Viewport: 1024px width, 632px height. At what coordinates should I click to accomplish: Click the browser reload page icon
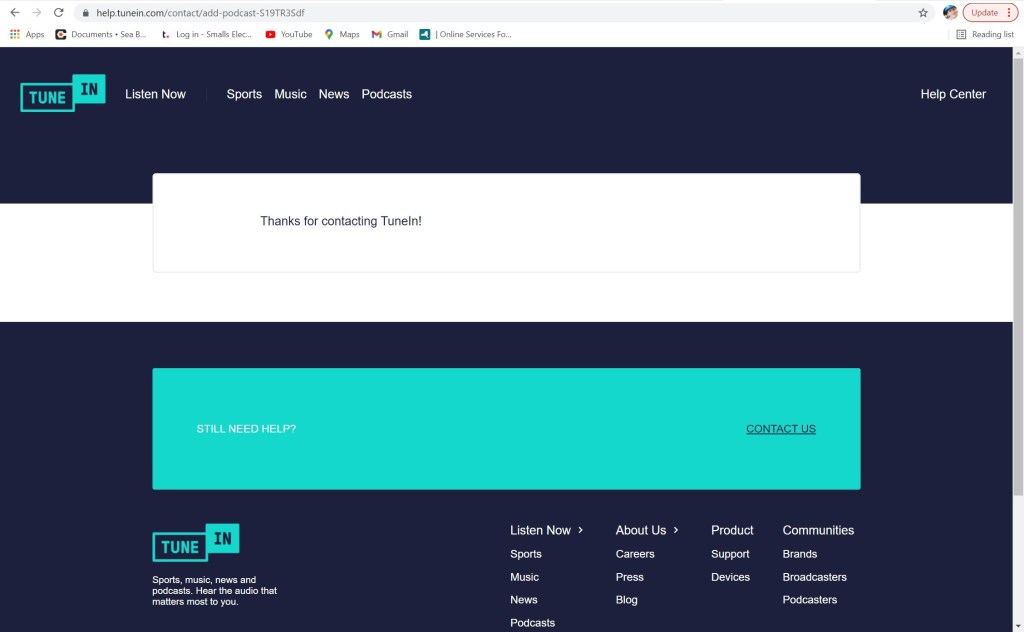pyautogui.click(x=58, y=13)
